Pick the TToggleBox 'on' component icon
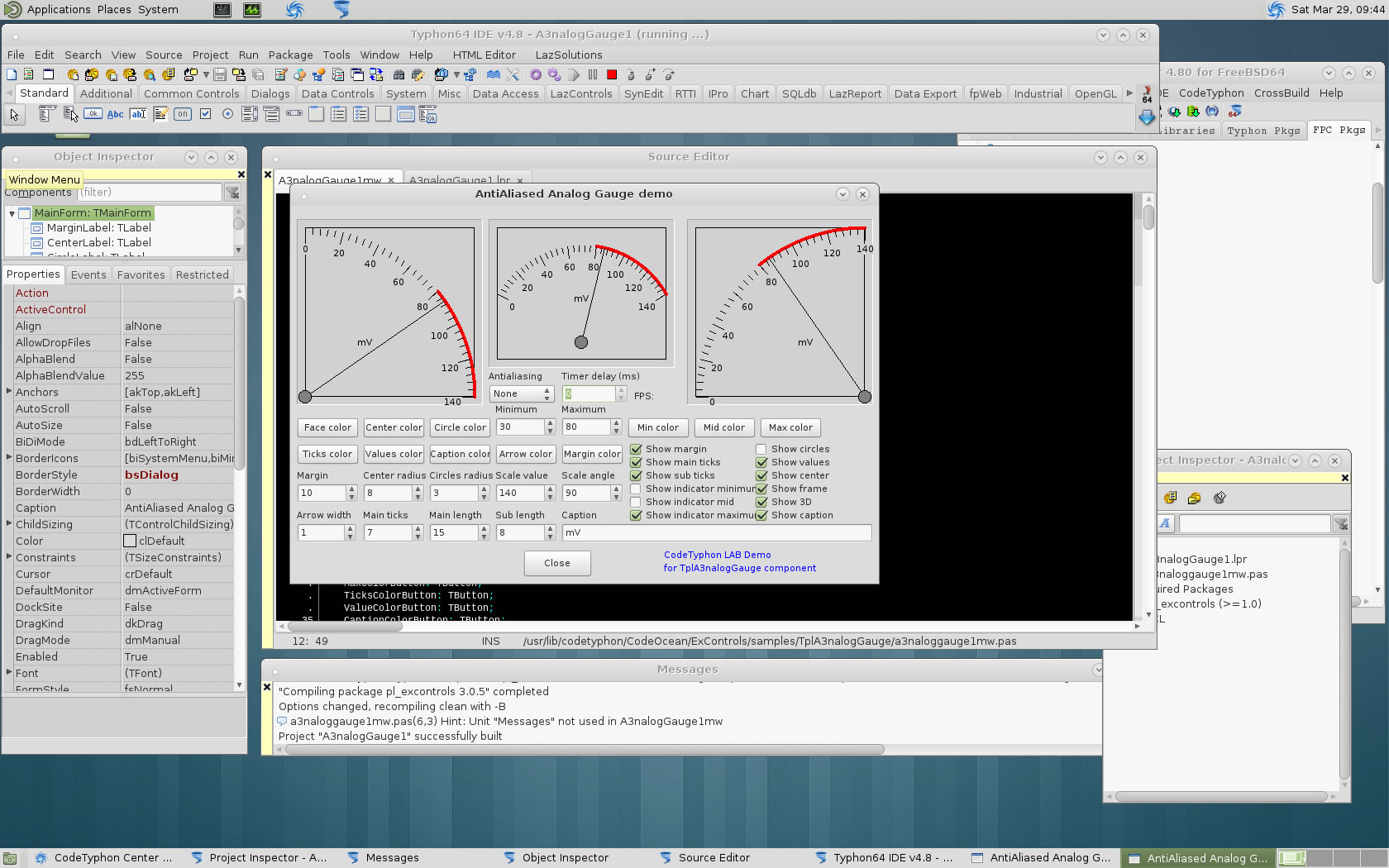Viewport: 1389px width, 868px height. tap(183, 114)
